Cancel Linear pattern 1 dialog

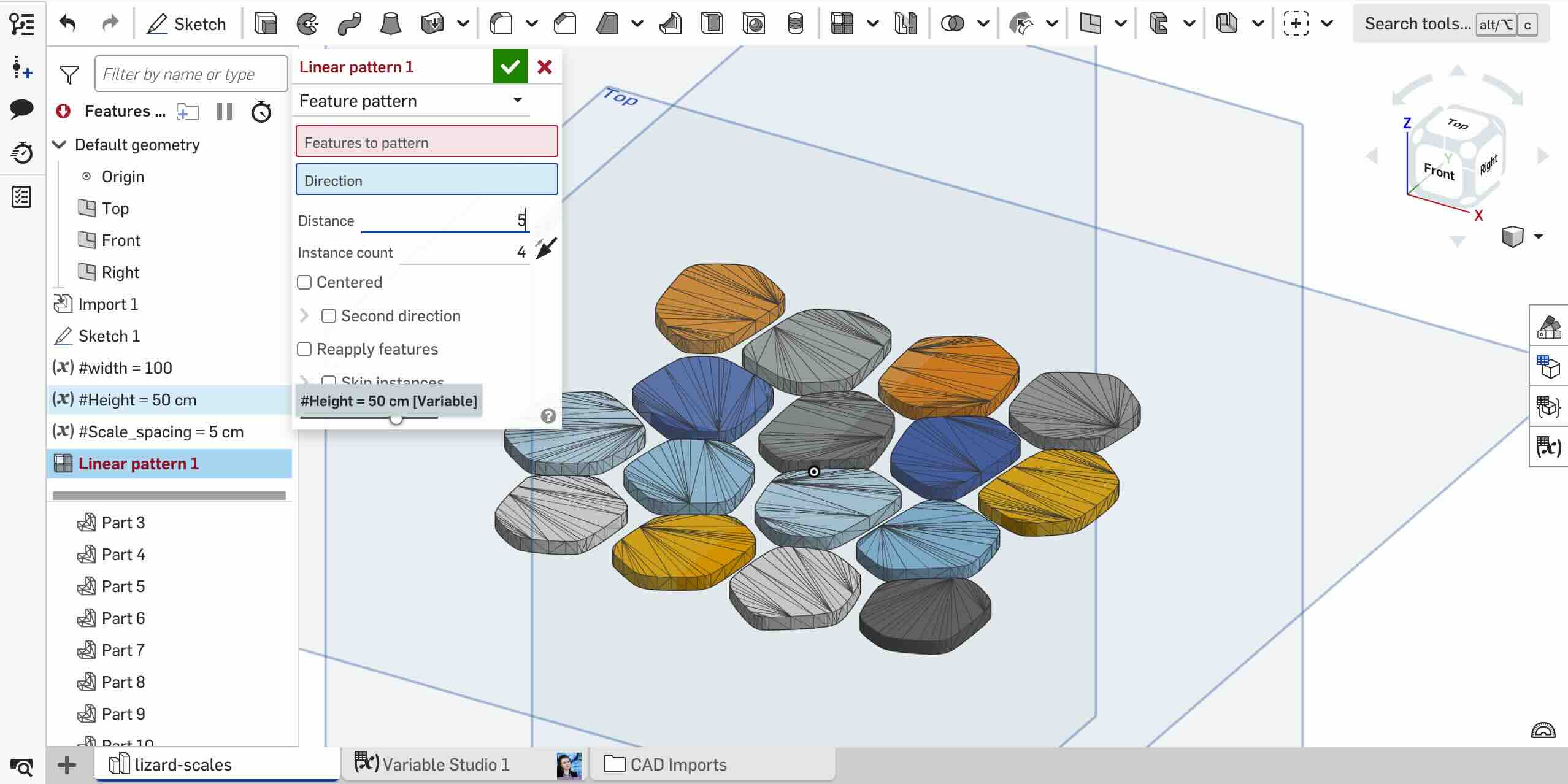(544, 67)
